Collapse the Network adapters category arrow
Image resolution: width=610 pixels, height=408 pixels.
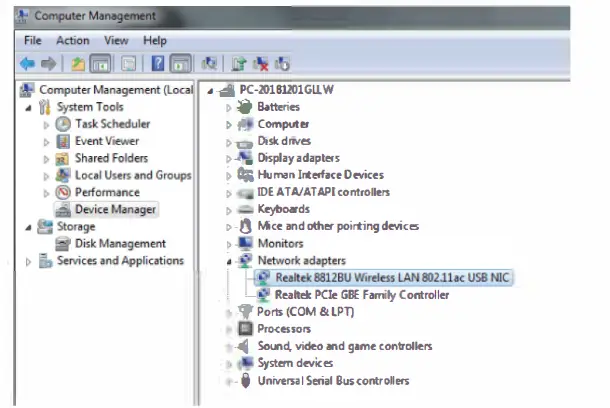pyautogui.click(x=229, y=262)
